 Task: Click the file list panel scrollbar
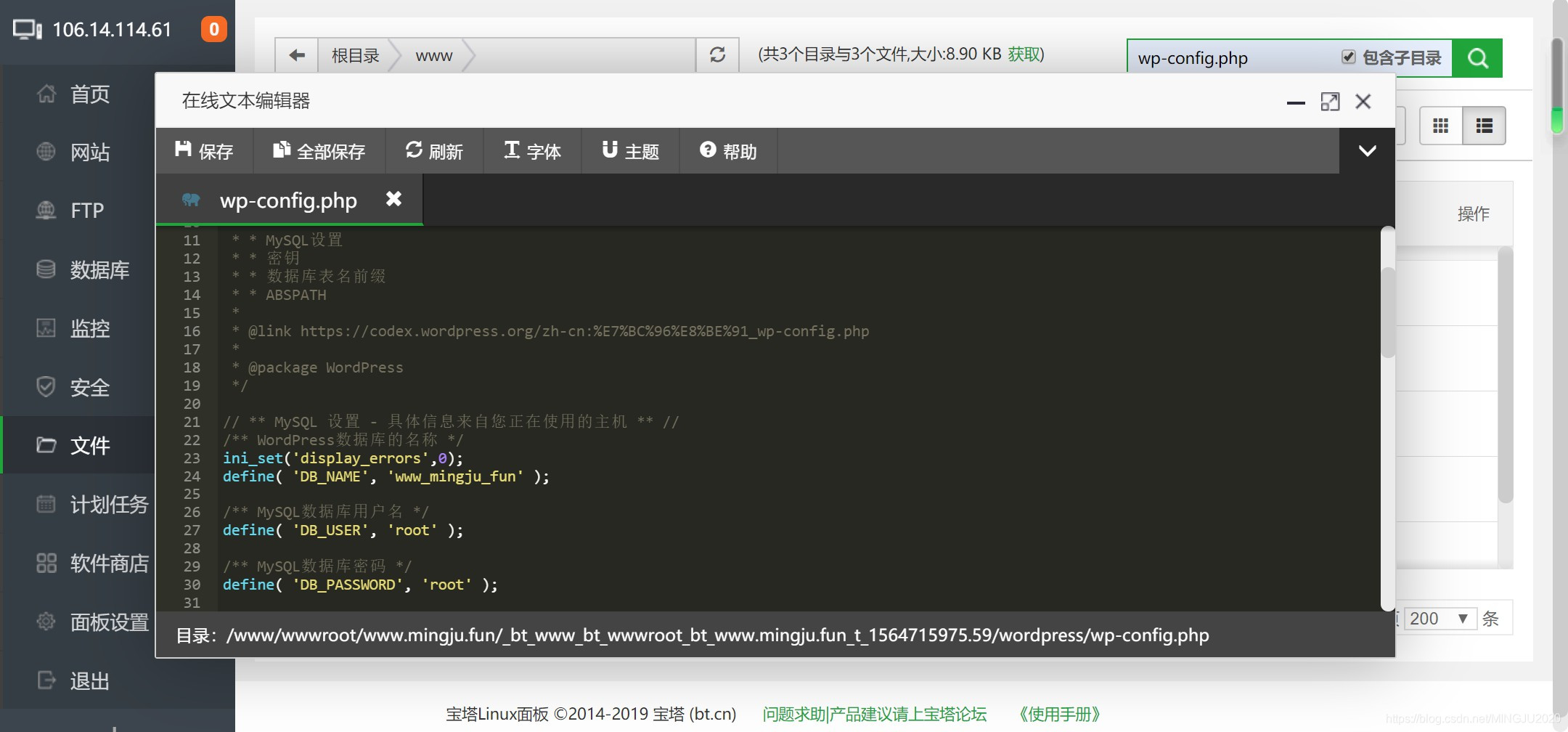1506,375
